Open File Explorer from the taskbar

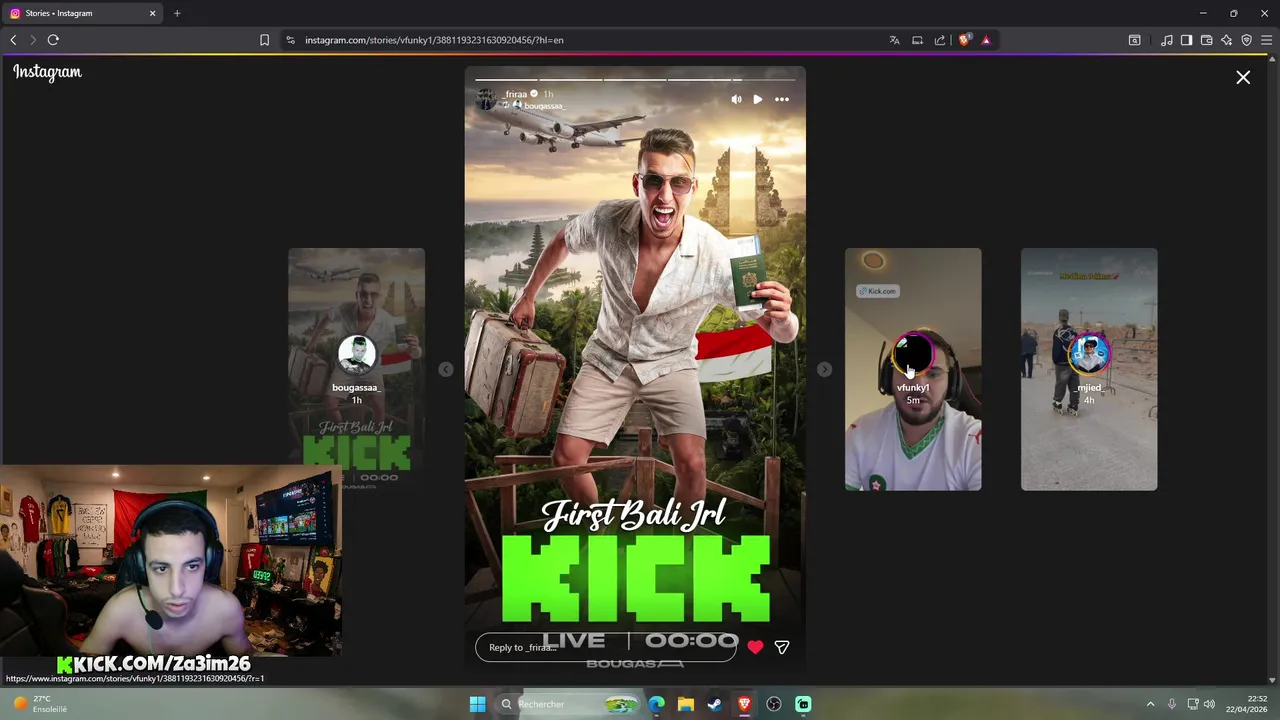(685, 704)
